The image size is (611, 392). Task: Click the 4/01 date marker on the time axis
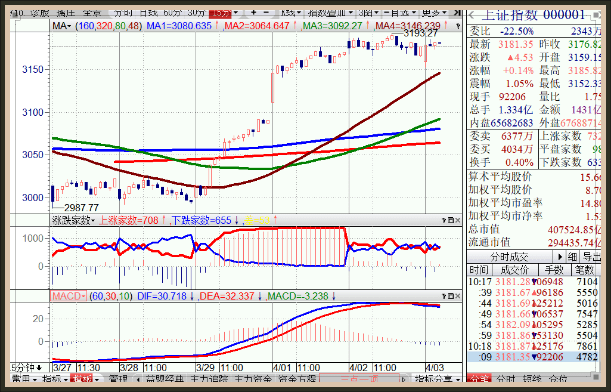tap(282, 367)
